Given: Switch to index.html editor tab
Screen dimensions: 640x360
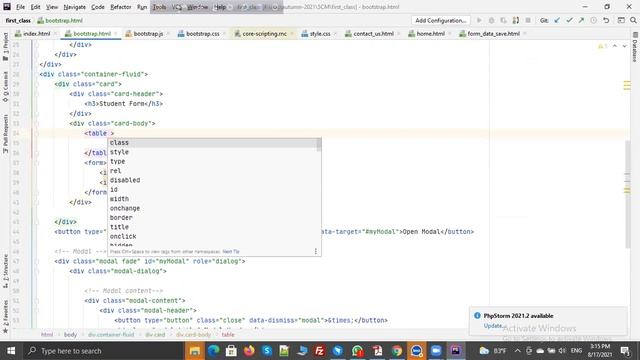Looking at the screenshot, I should pyautogui.click(x=36, y=34).
